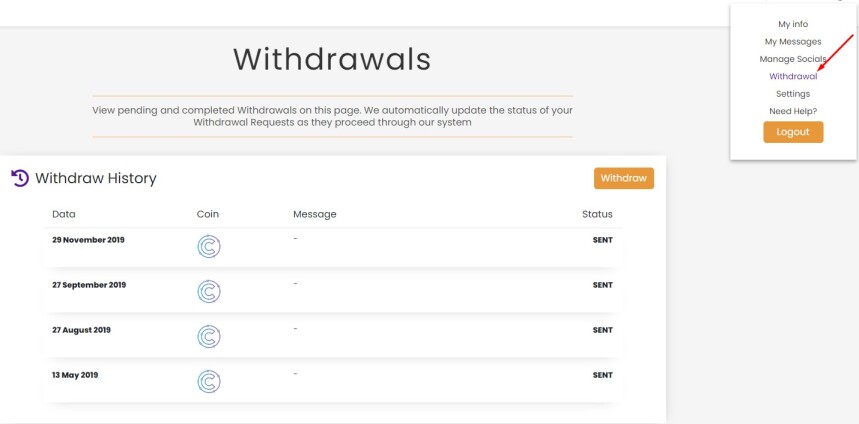Click the Withdraw History clock icon
Viewport: 859px width, 424px height.
coord(20,178)
